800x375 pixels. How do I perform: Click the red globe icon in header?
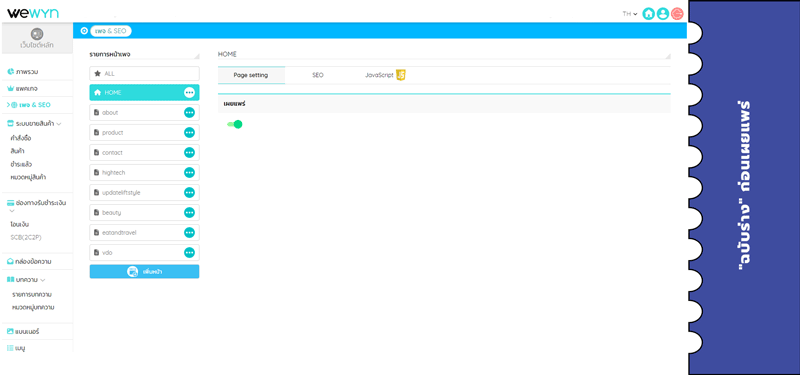coord(677,14)
